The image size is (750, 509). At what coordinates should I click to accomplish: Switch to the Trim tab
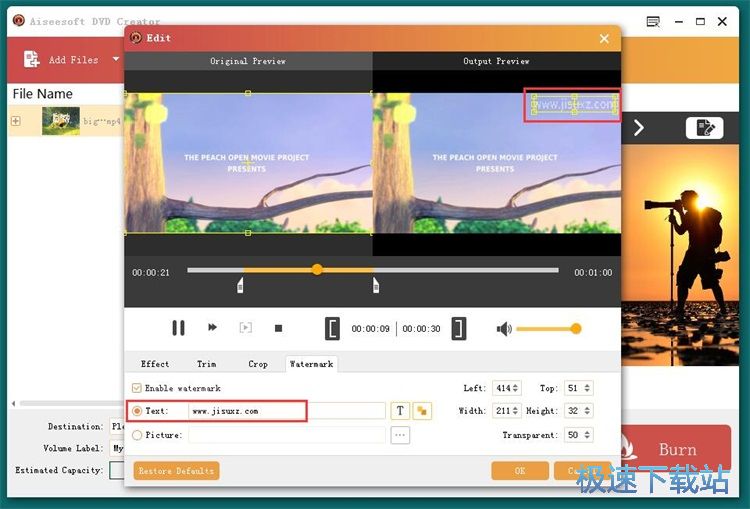coord(207,364)
